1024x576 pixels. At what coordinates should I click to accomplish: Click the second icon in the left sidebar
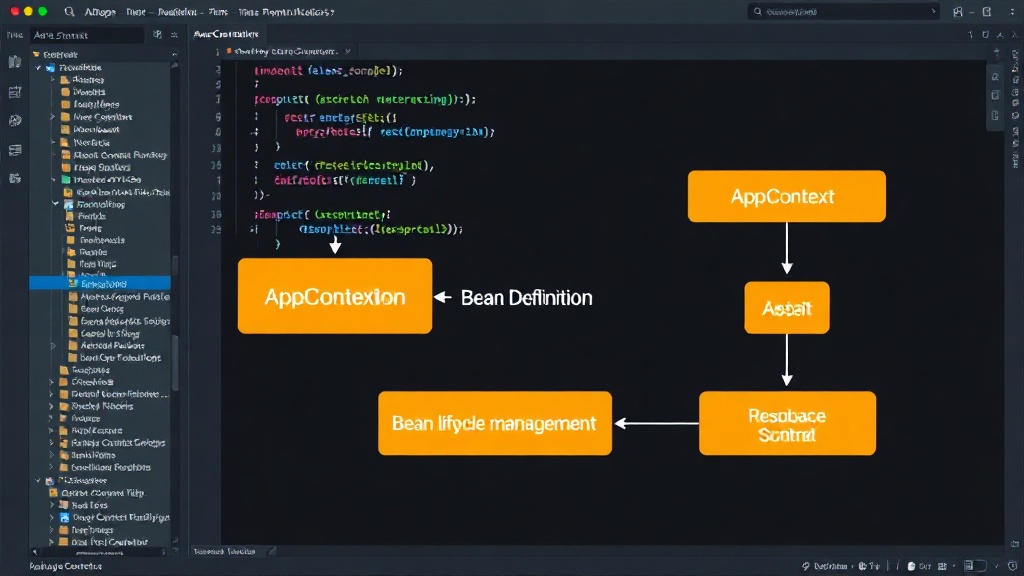click(x=15, y=91)
